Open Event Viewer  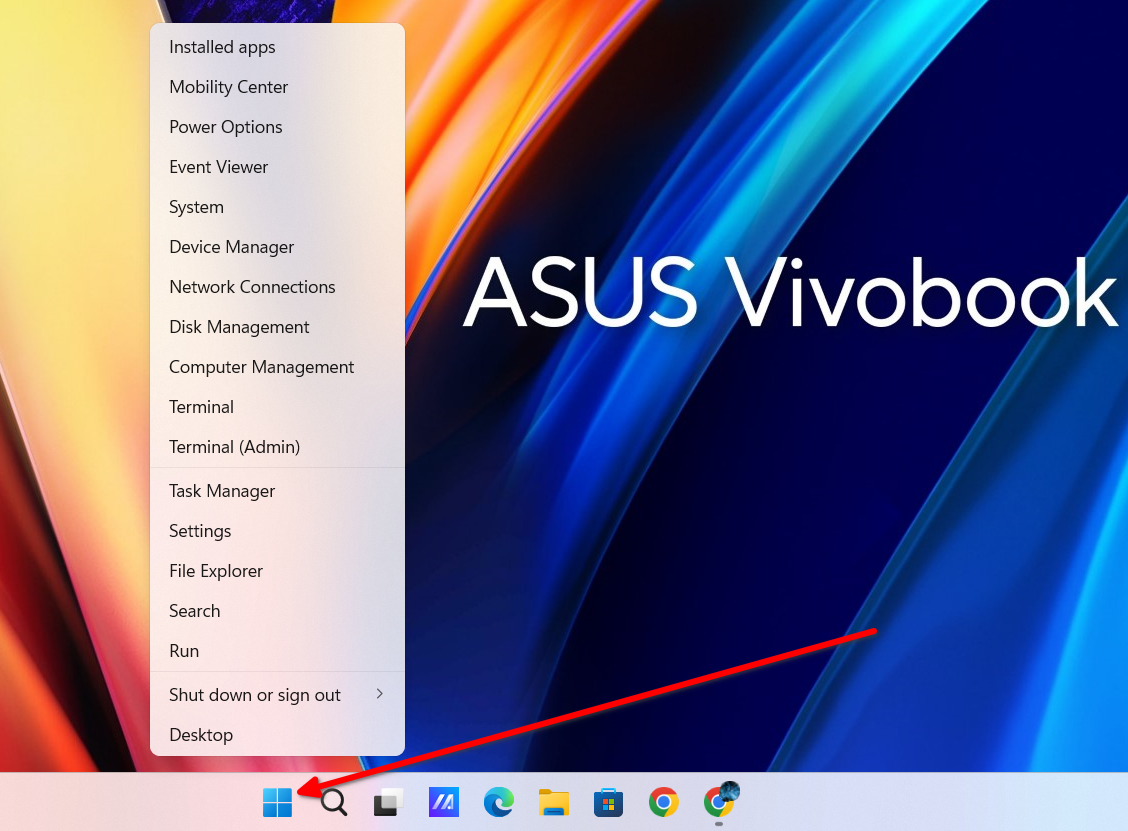click(277, 167)
